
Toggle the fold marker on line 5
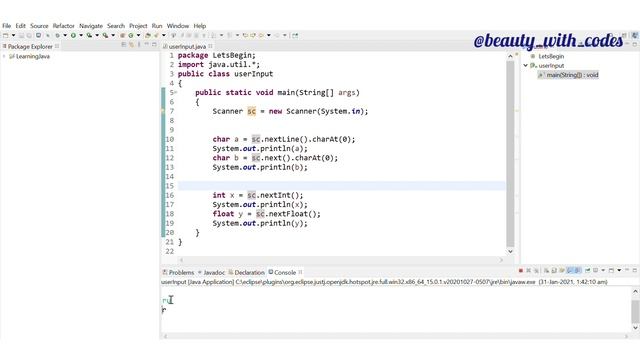(176, 93)
